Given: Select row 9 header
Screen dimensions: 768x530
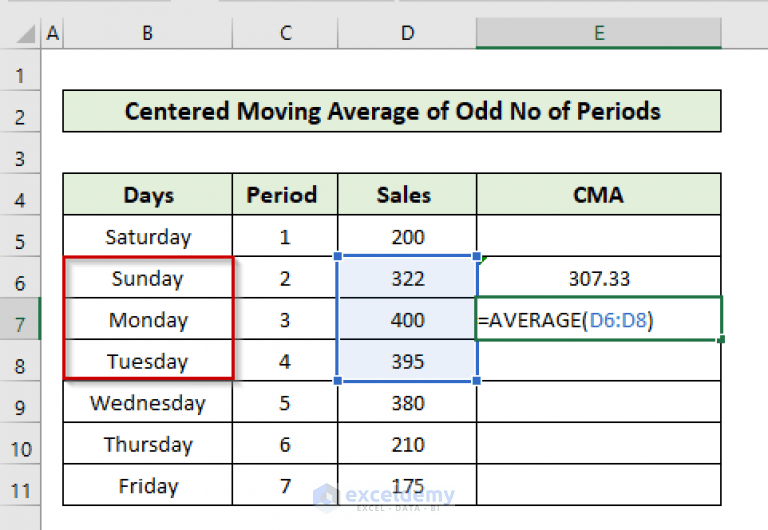Looking at the screenshot, I should click(x=20, y=402).
